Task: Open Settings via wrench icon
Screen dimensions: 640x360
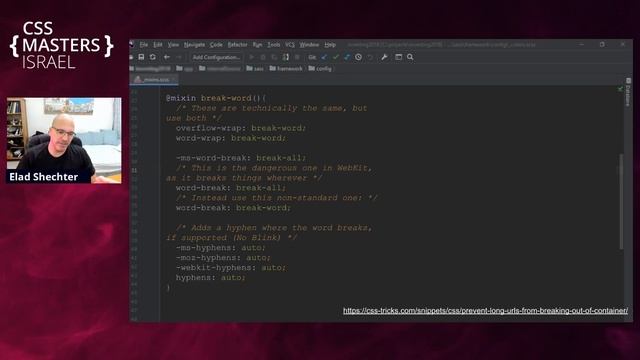Action: tap(384, 57)
